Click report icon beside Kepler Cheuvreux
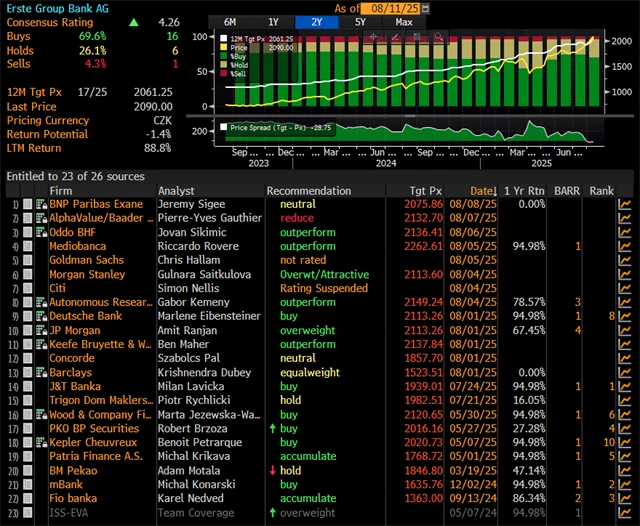 point(41,442)
